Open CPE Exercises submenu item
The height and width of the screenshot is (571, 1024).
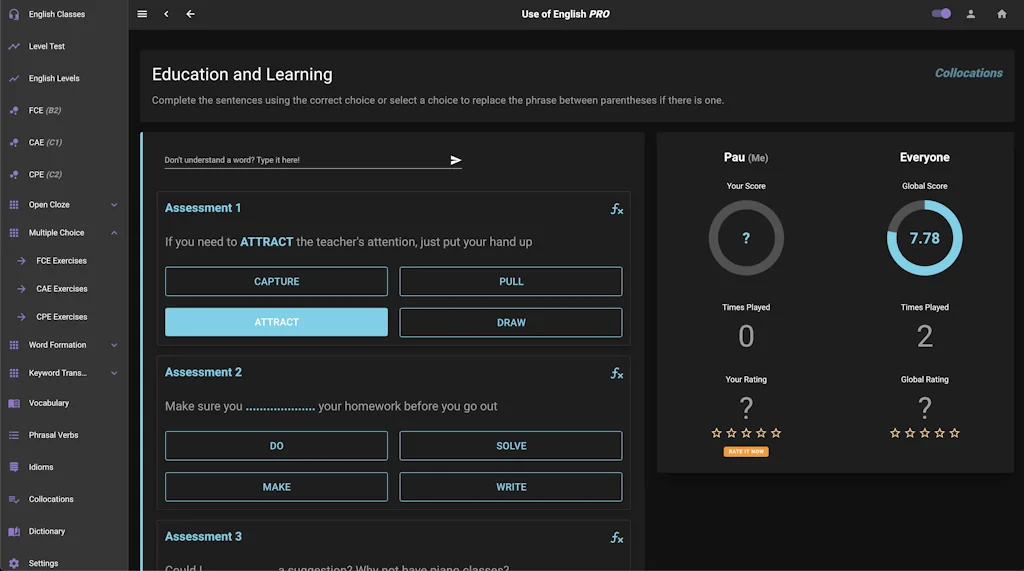tap(61, 317)
